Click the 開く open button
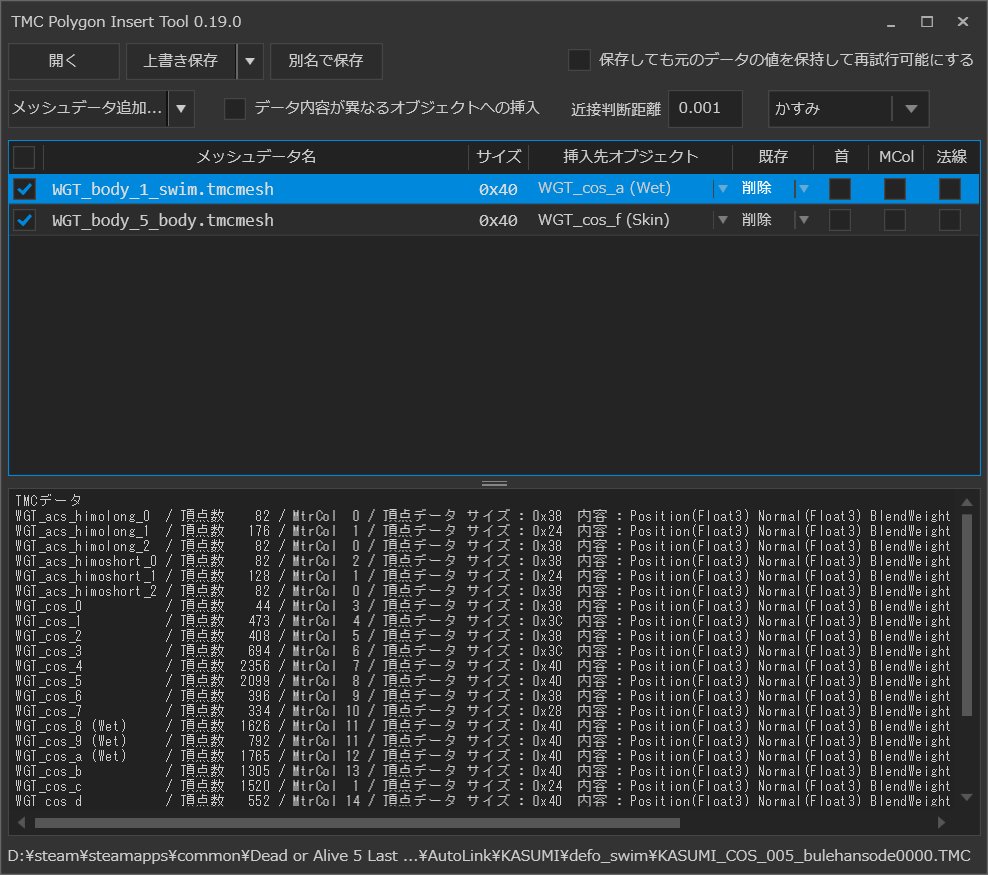This screenshot has width=988, height=875. [64, 61]
